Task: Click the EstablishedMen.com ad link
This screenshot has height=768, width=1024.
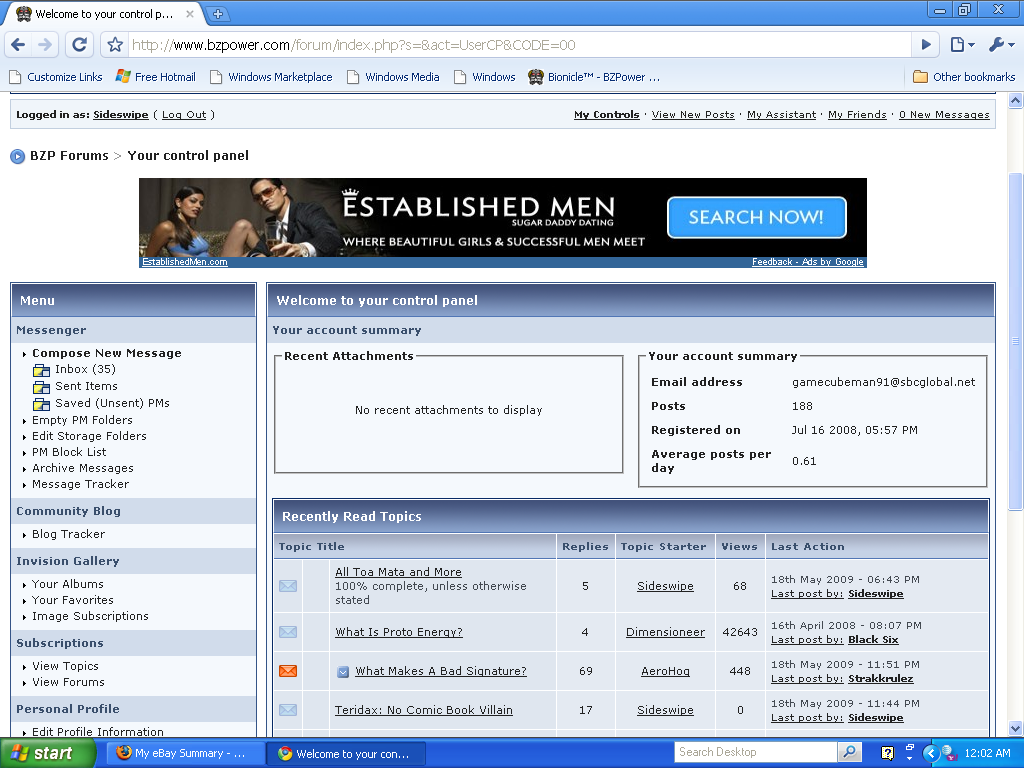Action: [x=185, y=262]
